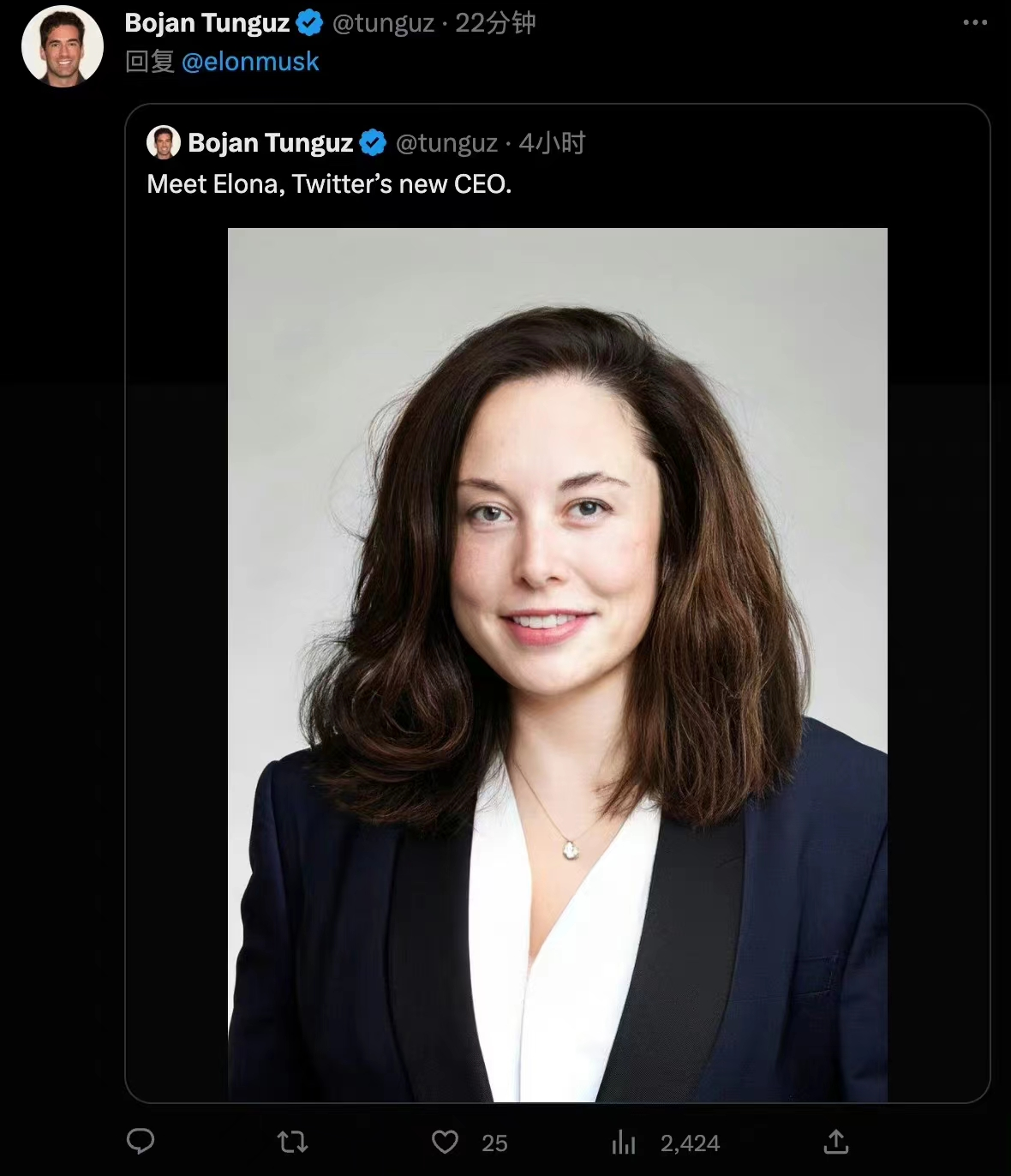Open the three-dot more options menu
The width and height of the screenshot is (1011, 1176).
[975, 23]
